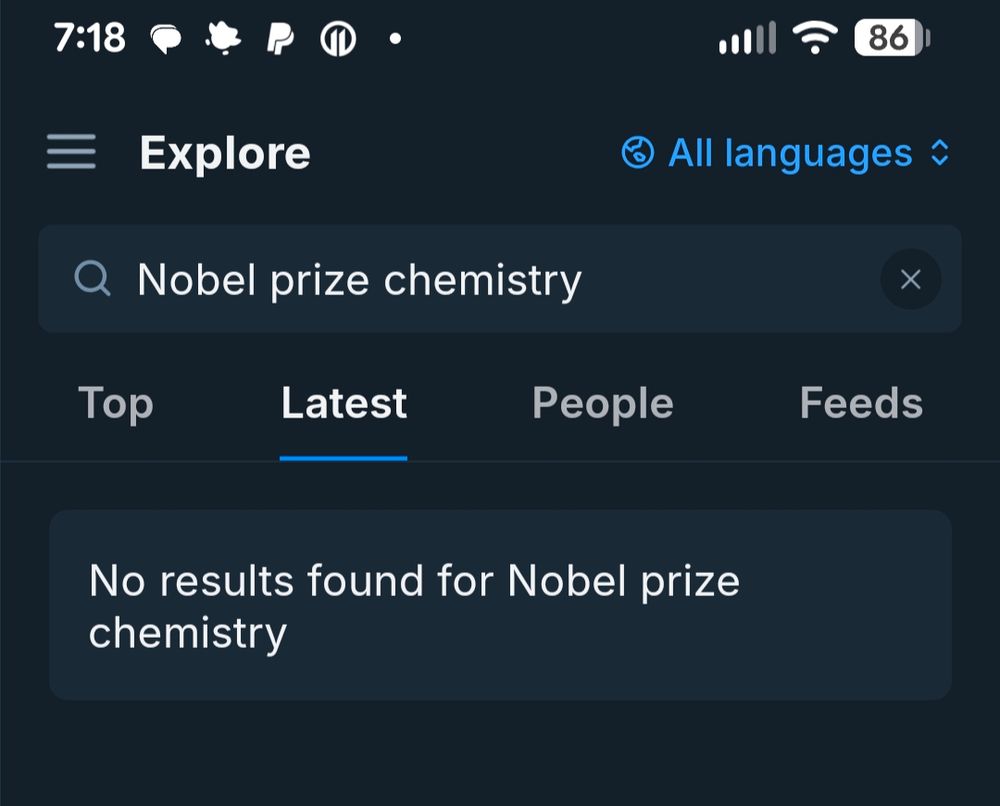Stay on the Latest tab
This screenshot has height=806, width=1000.
[343, 402]
